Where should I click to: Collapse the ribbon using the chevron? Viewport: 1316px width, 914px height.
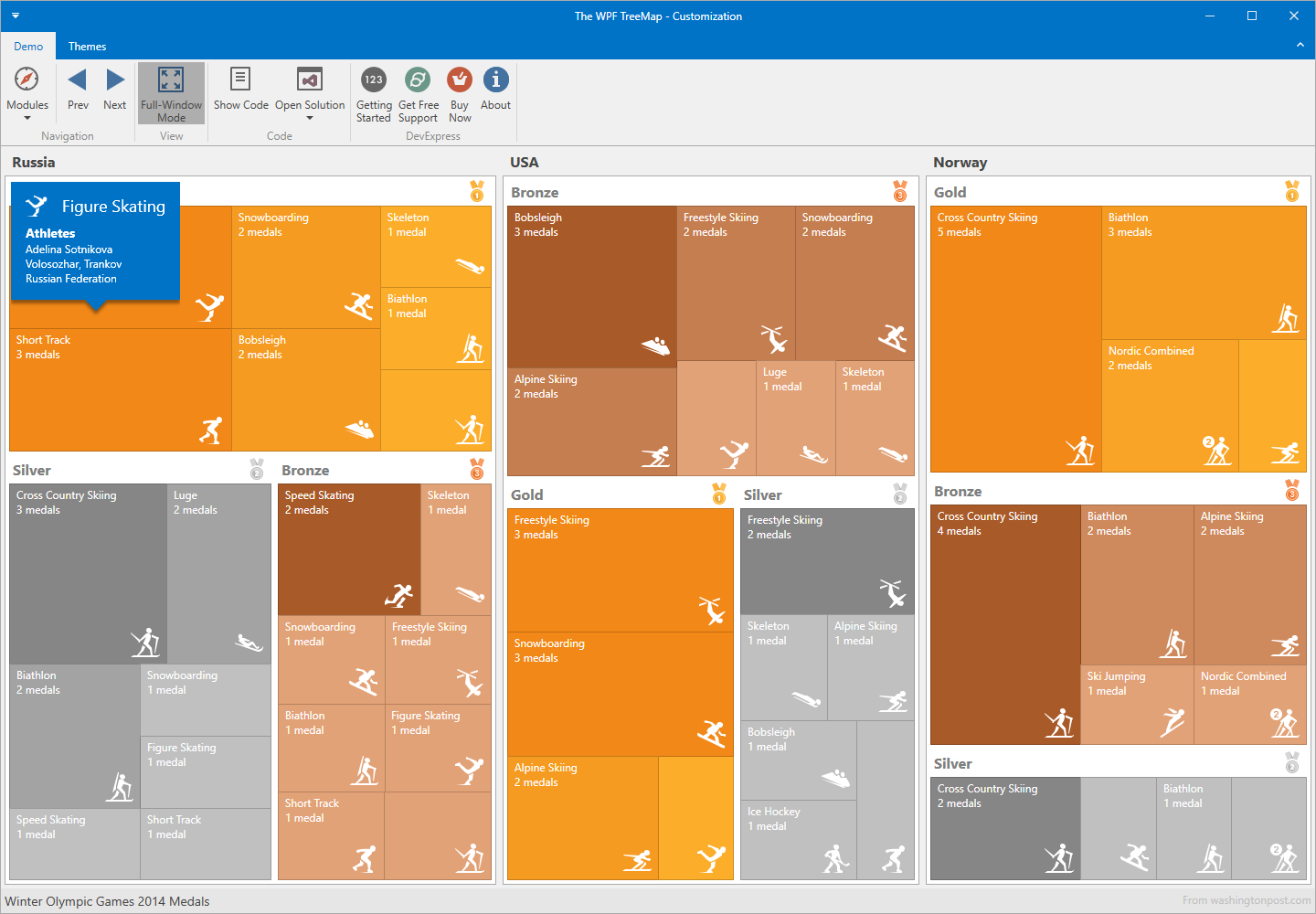(1300, 44)
